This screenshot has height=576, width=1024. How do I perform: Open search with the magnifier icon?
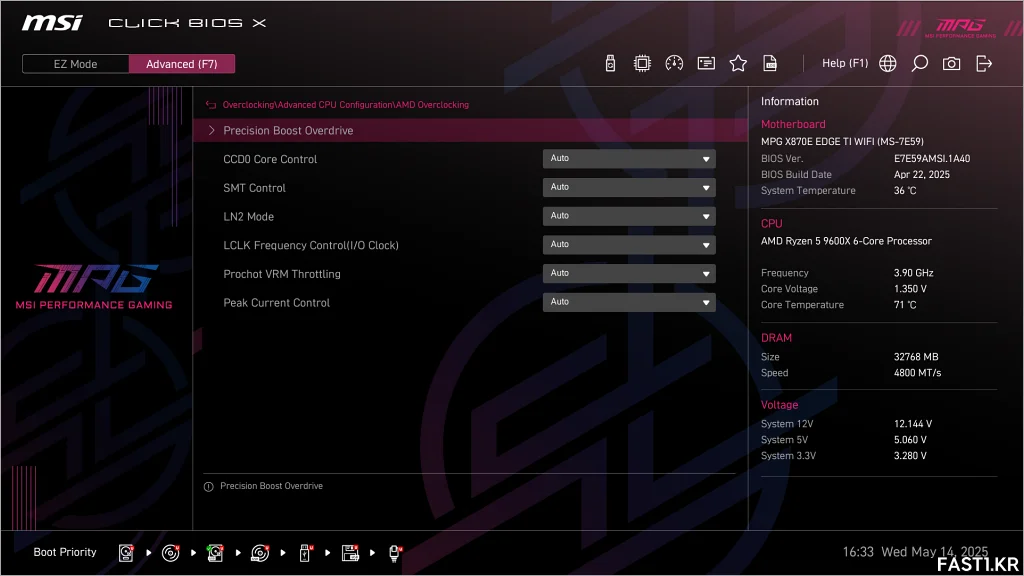click(x=920, y=63)
